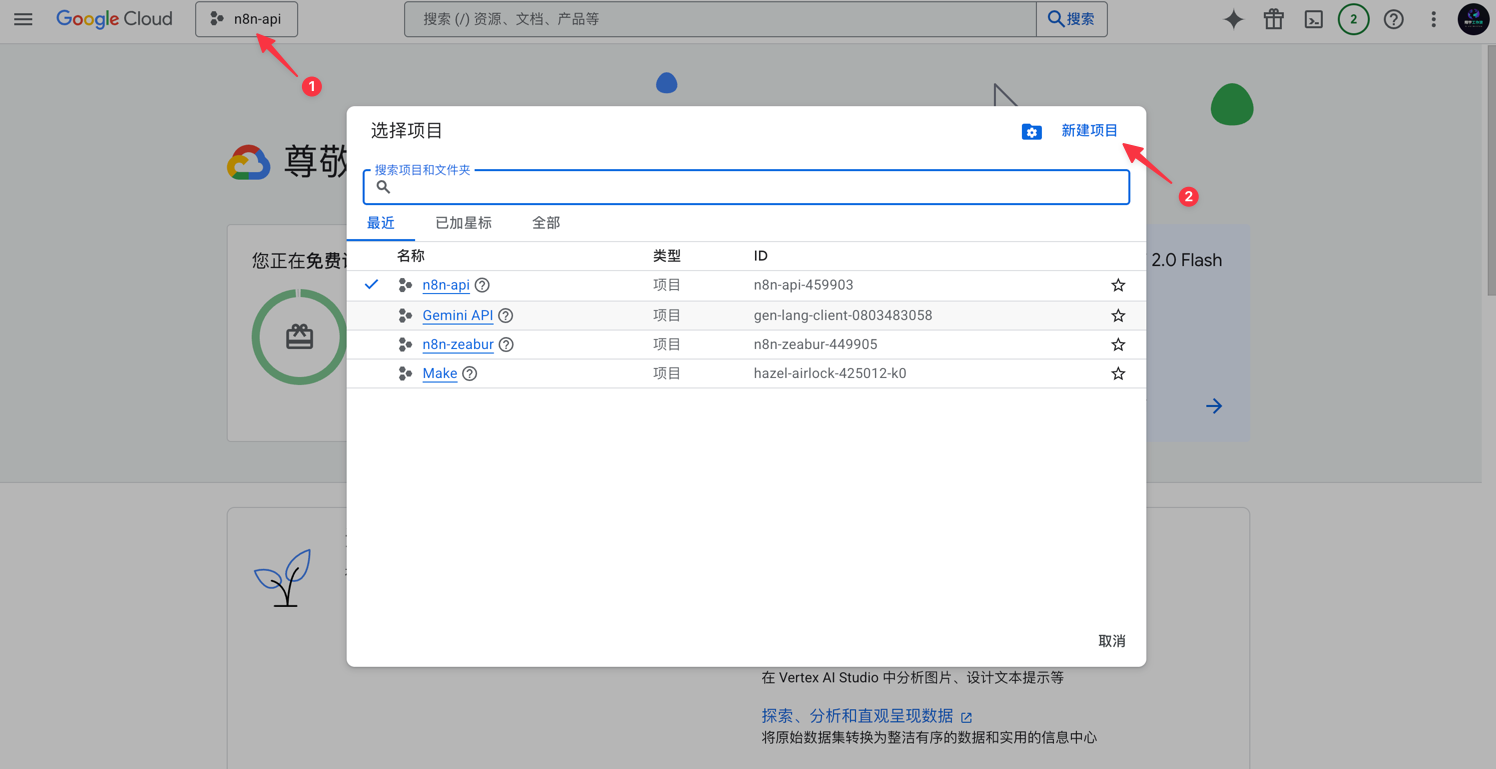Open the hamburger navigation menu
1496x769 pixels.
coord(23,19)
